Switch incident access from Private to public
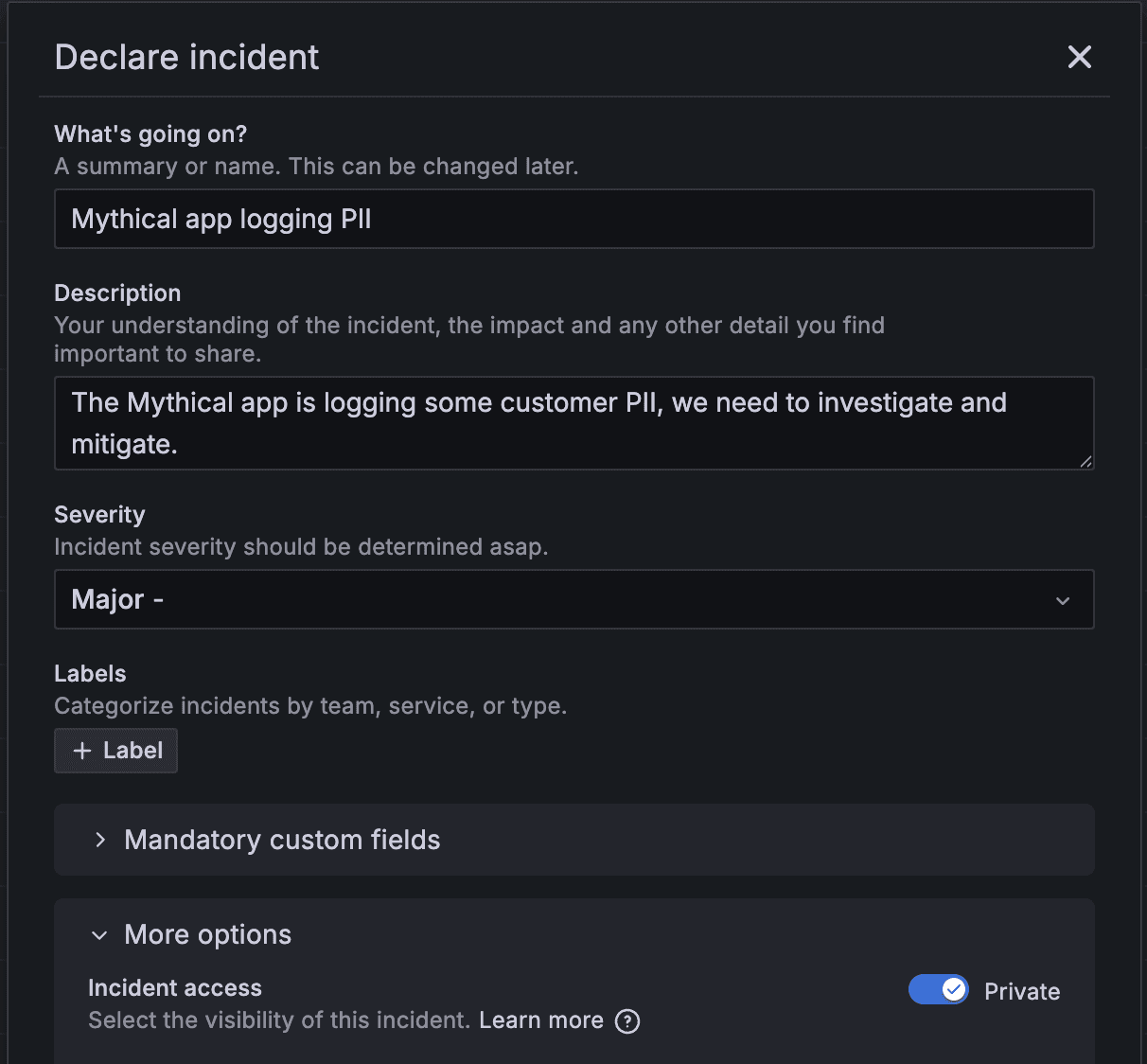Image resolution: width=1147 pixels, height=1064 pixels. tap(938, 989)
